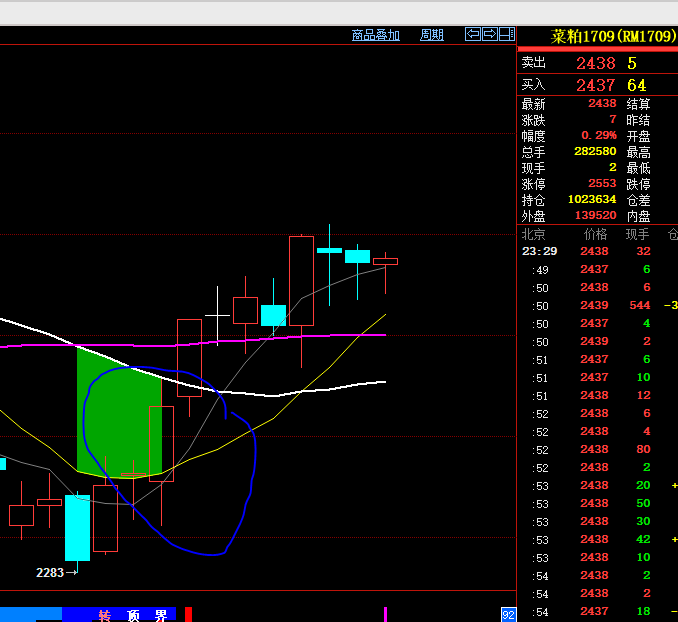Open the 商品叠加 overlay link
The image size is (678, 622).
point(375,35)
